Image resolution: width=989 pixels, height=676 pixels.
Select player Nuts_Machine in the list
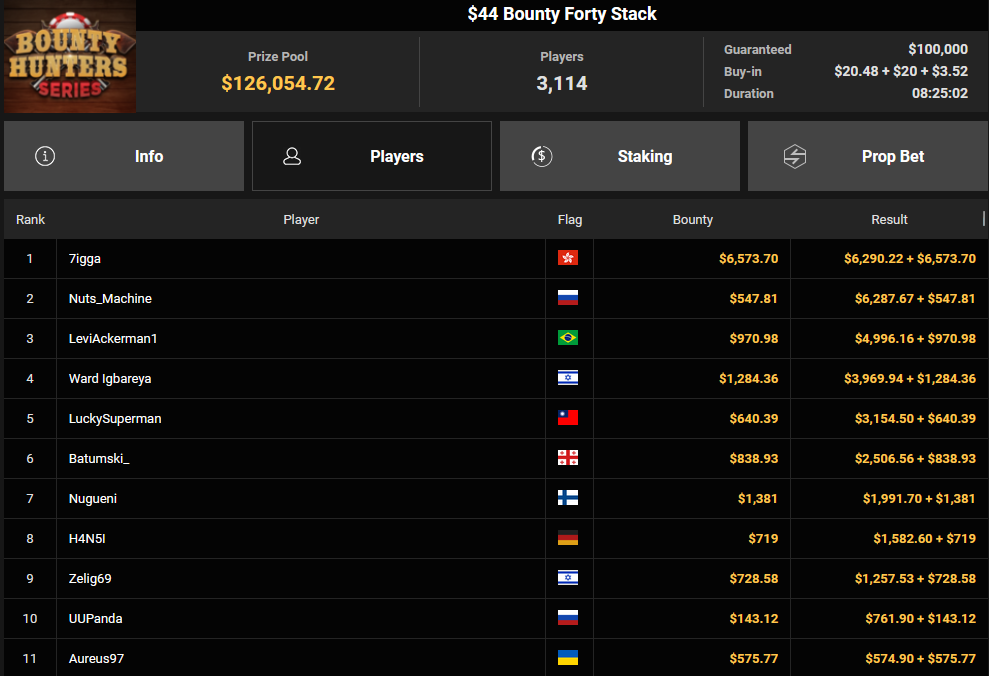[110, 298]
